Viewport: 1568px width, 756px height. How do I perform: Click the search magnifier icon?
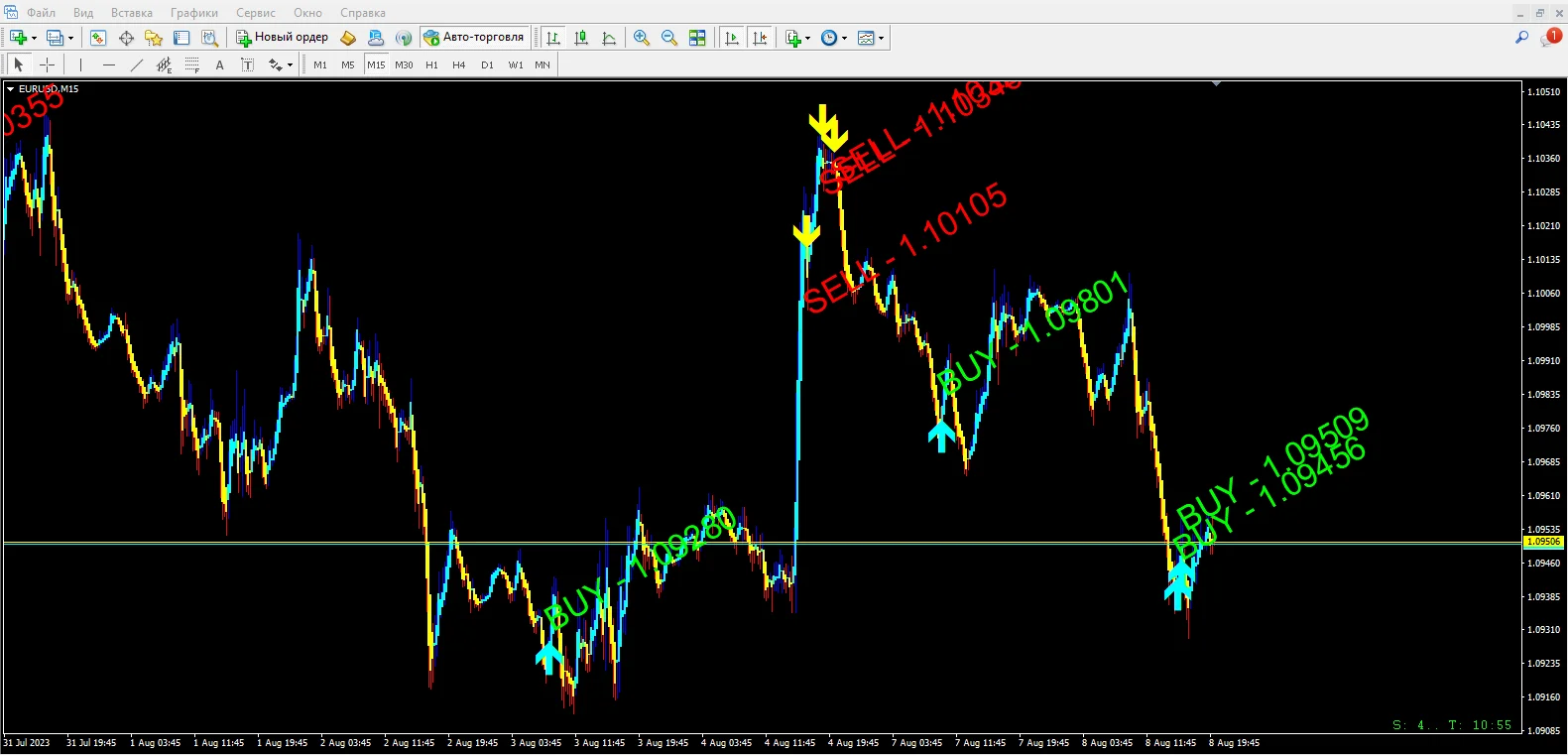(x=1521, y=38)
